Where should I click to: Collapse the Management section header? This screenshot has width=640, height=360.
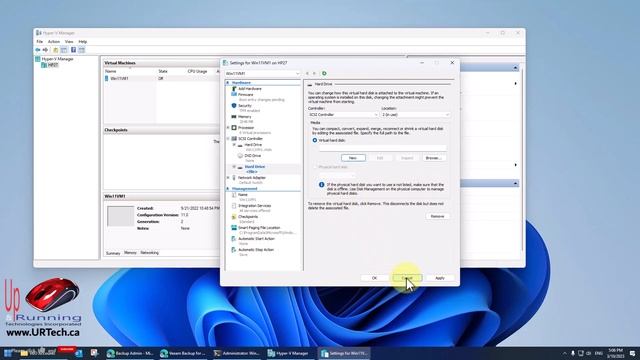pos(228,189)
